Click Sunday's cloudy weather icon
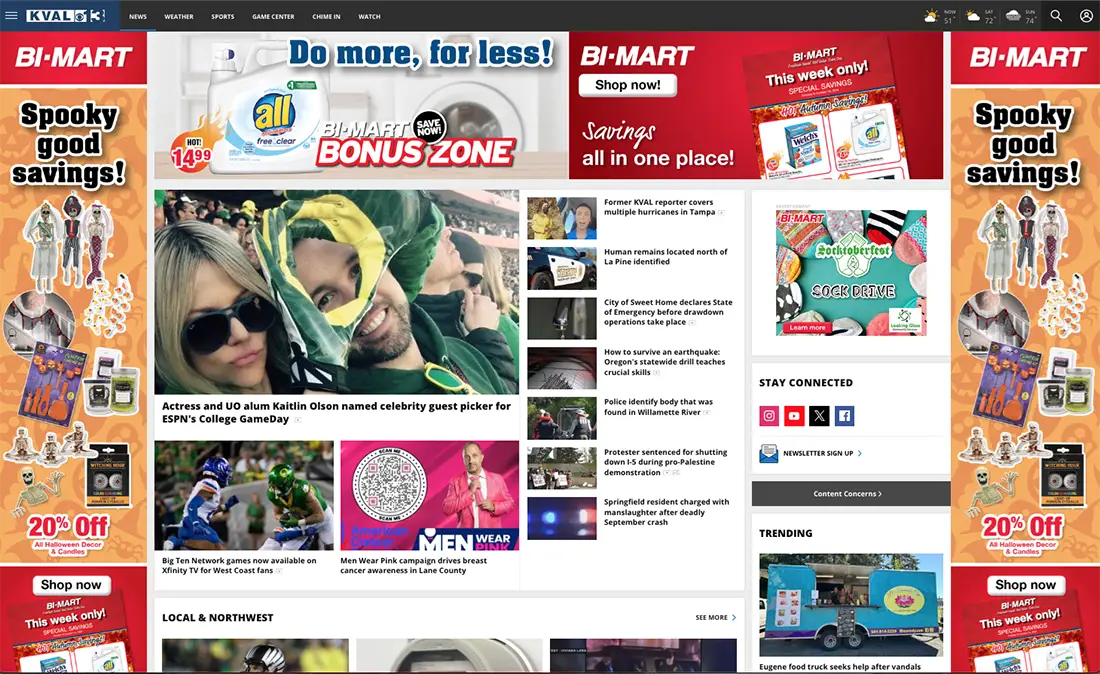 1013,15
